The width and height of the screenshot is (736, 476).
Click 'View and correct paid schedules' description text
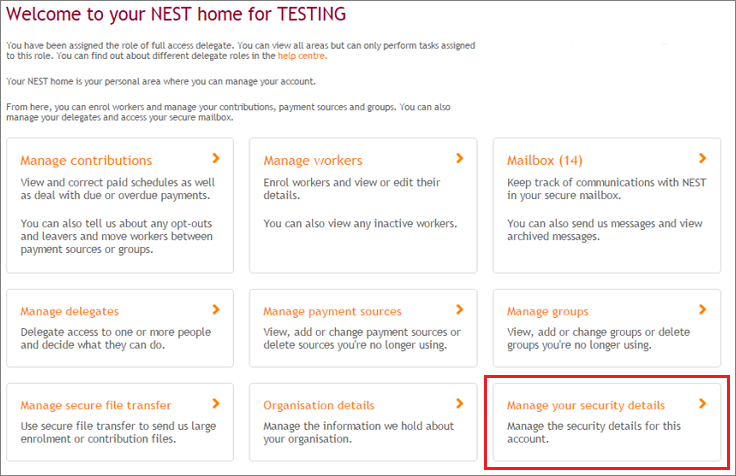(x=117, y=189)
